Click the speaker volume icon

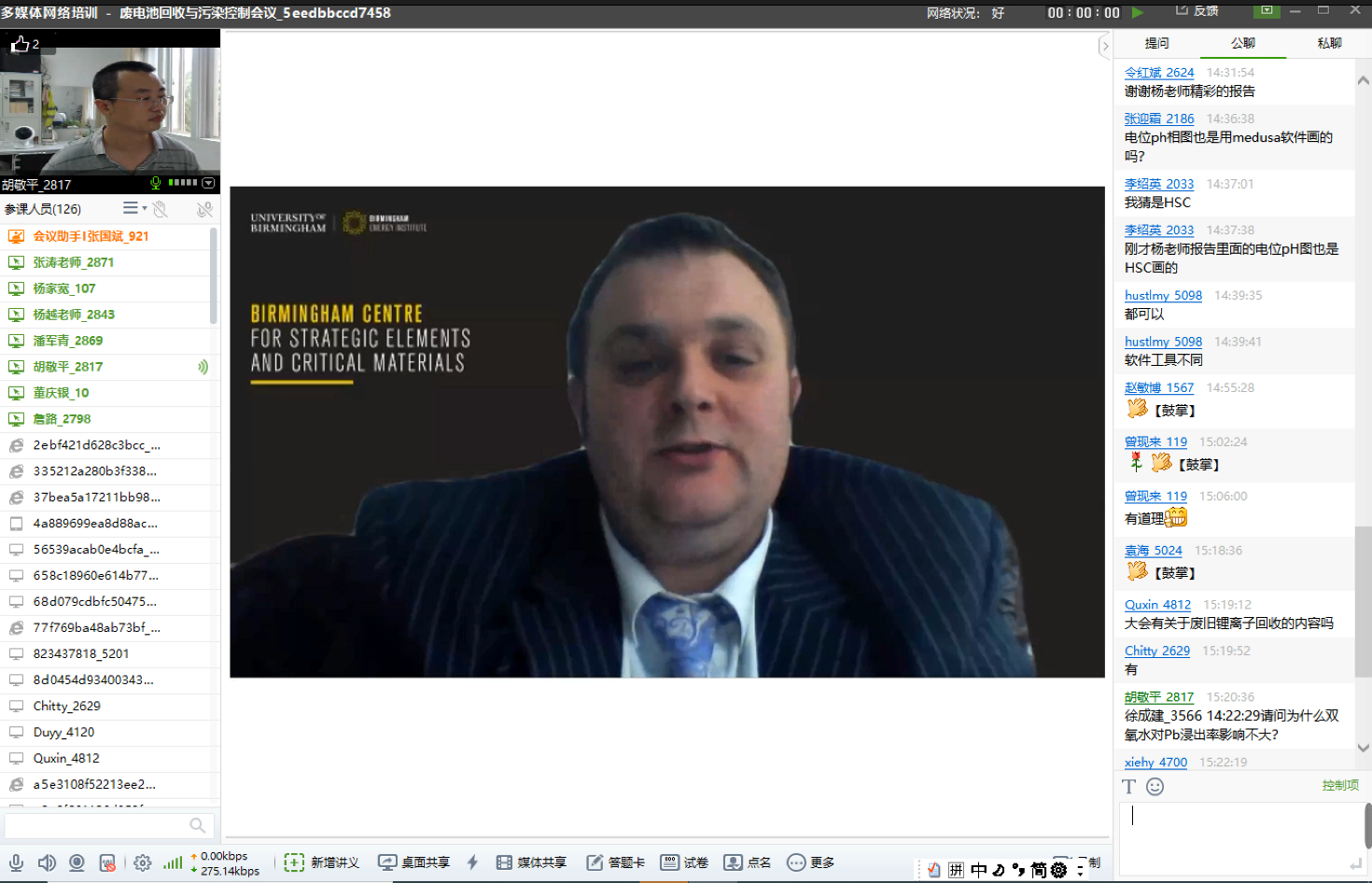coord(46,863)
